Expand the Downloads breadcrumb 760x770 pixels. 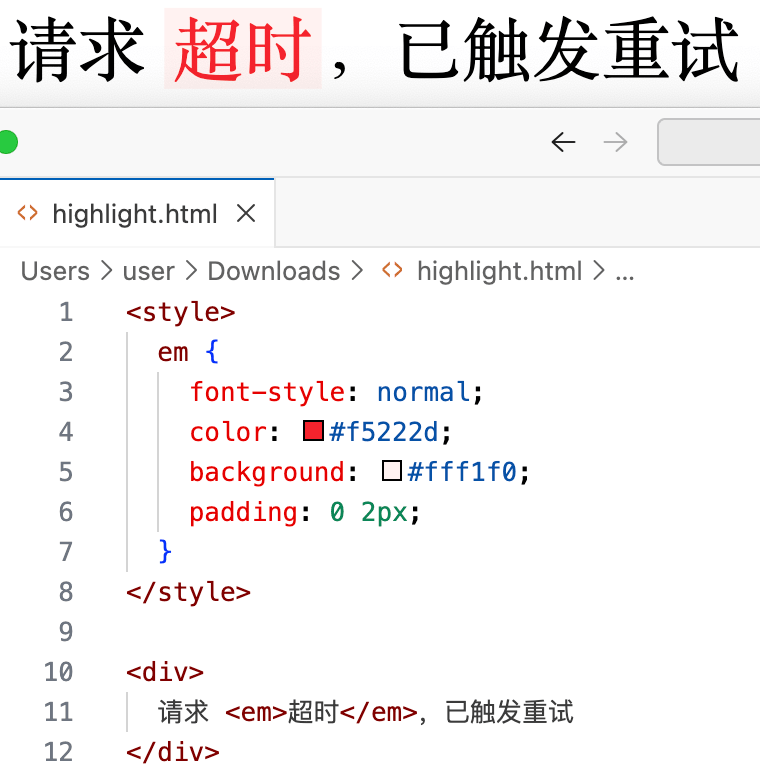click(273, 271)
